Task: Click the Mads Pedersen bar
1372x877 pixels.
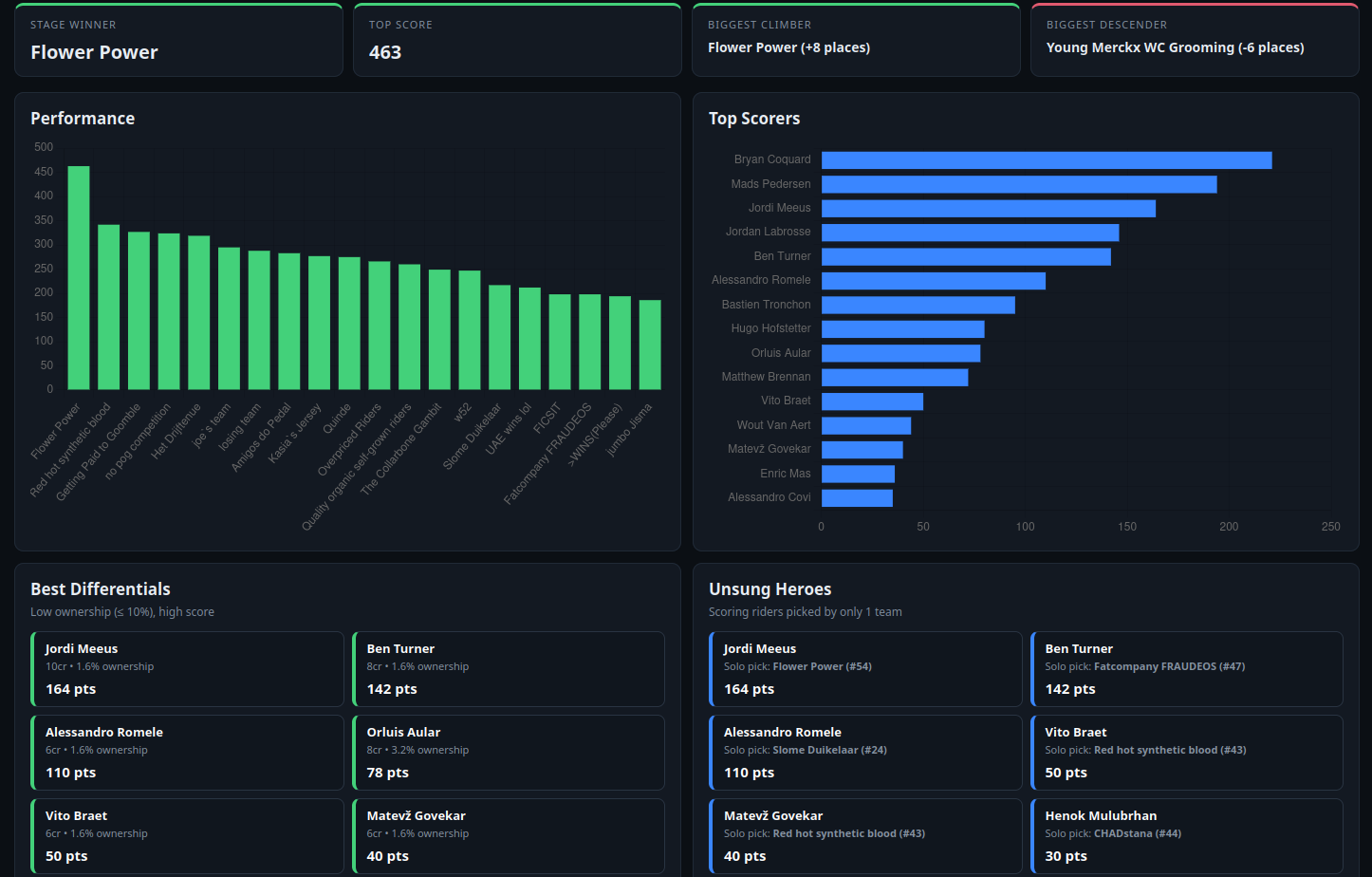Action: (1019, 184)
